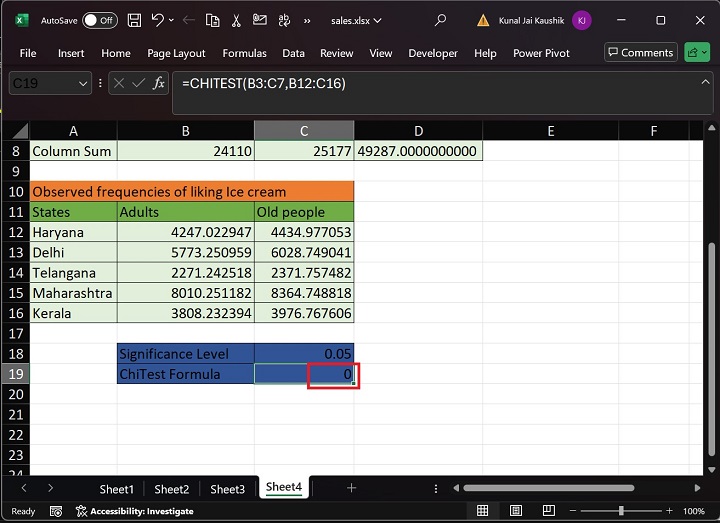
Task: Click the macro recording status icon
Action: pos(55,511)
